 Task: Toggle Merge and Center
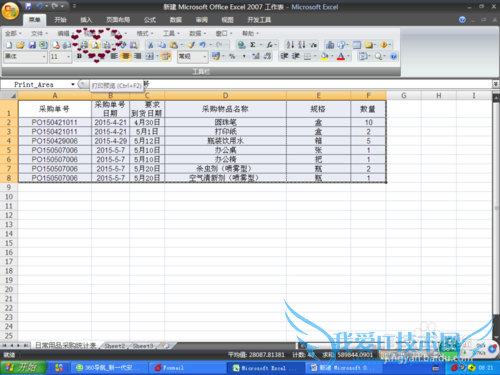tap(149, 56)
